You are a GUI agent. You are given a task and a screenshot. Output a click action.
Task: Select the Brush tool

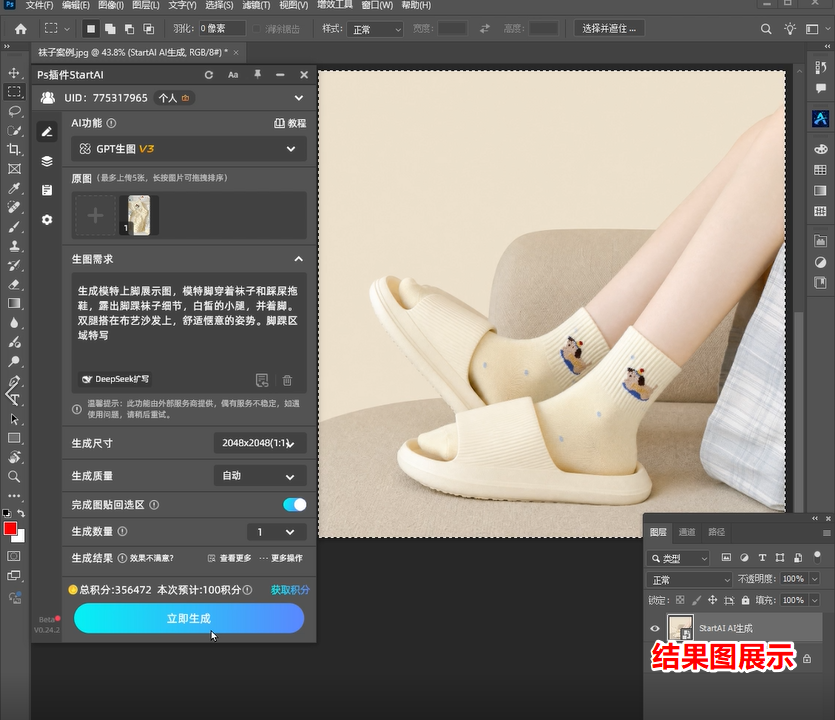point(14,227)
